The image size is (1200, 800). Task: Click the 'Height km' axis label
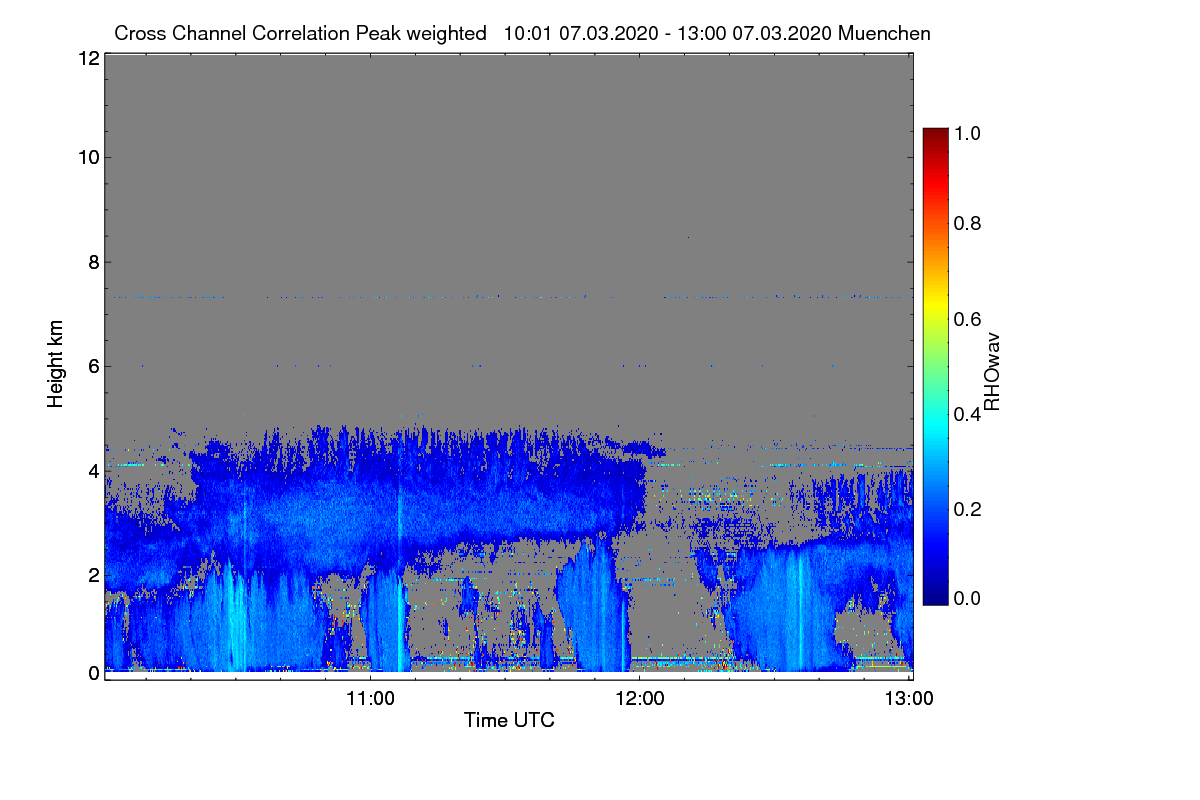click(x=56, y=364)
